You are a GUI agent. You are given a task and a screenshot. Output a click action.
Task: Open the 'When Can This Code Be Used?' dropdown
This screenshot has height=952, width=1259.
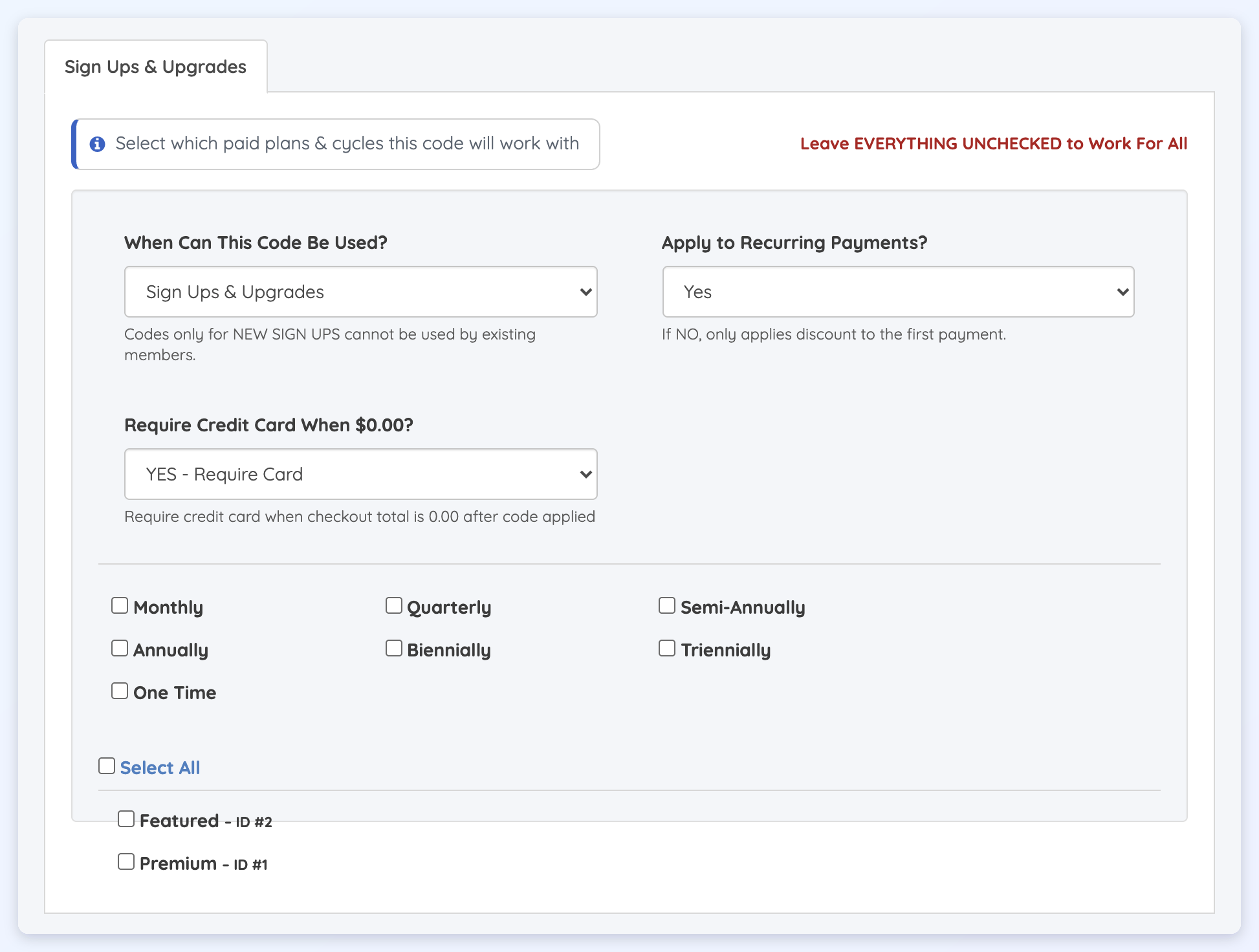tap(360, 292)
